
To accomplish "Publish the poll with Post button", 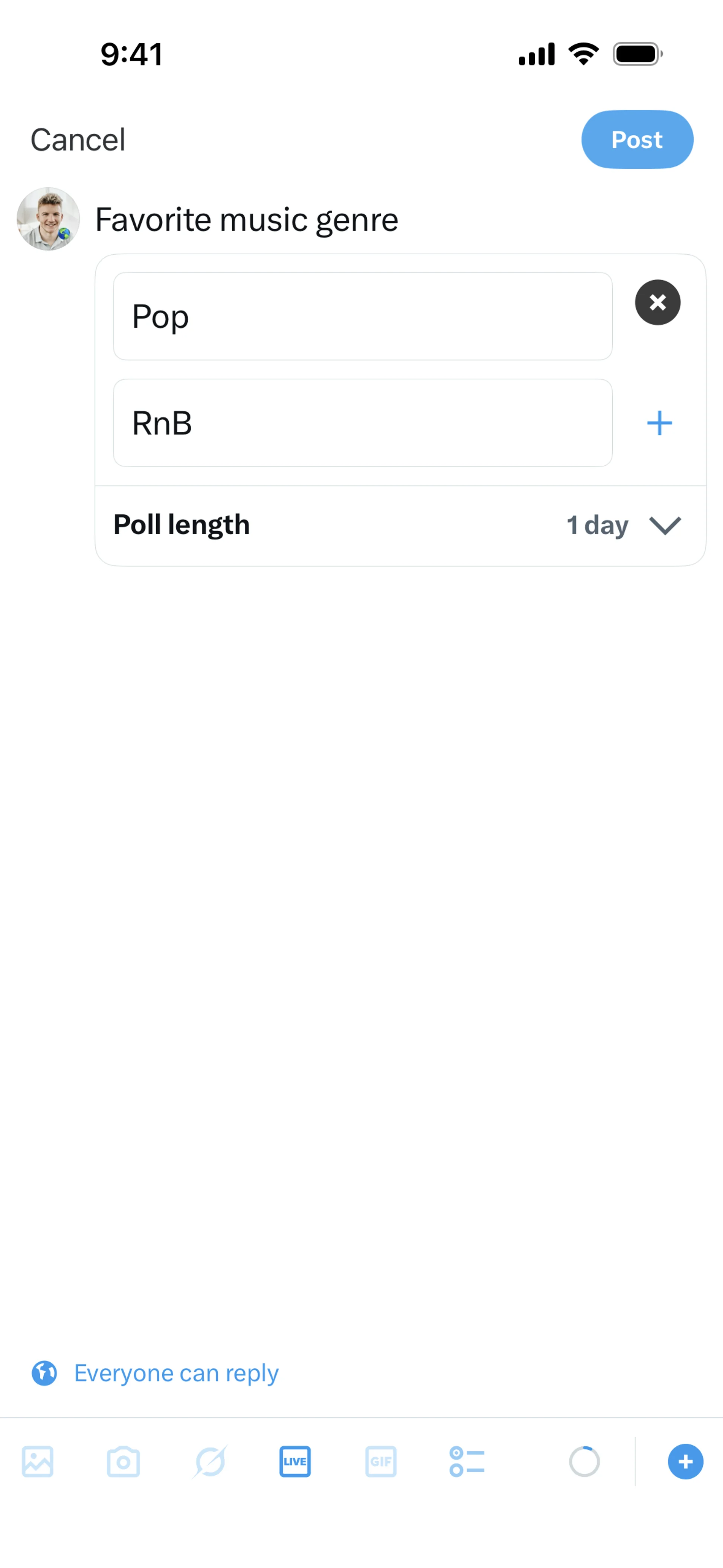I will click(x=637, y=139).
